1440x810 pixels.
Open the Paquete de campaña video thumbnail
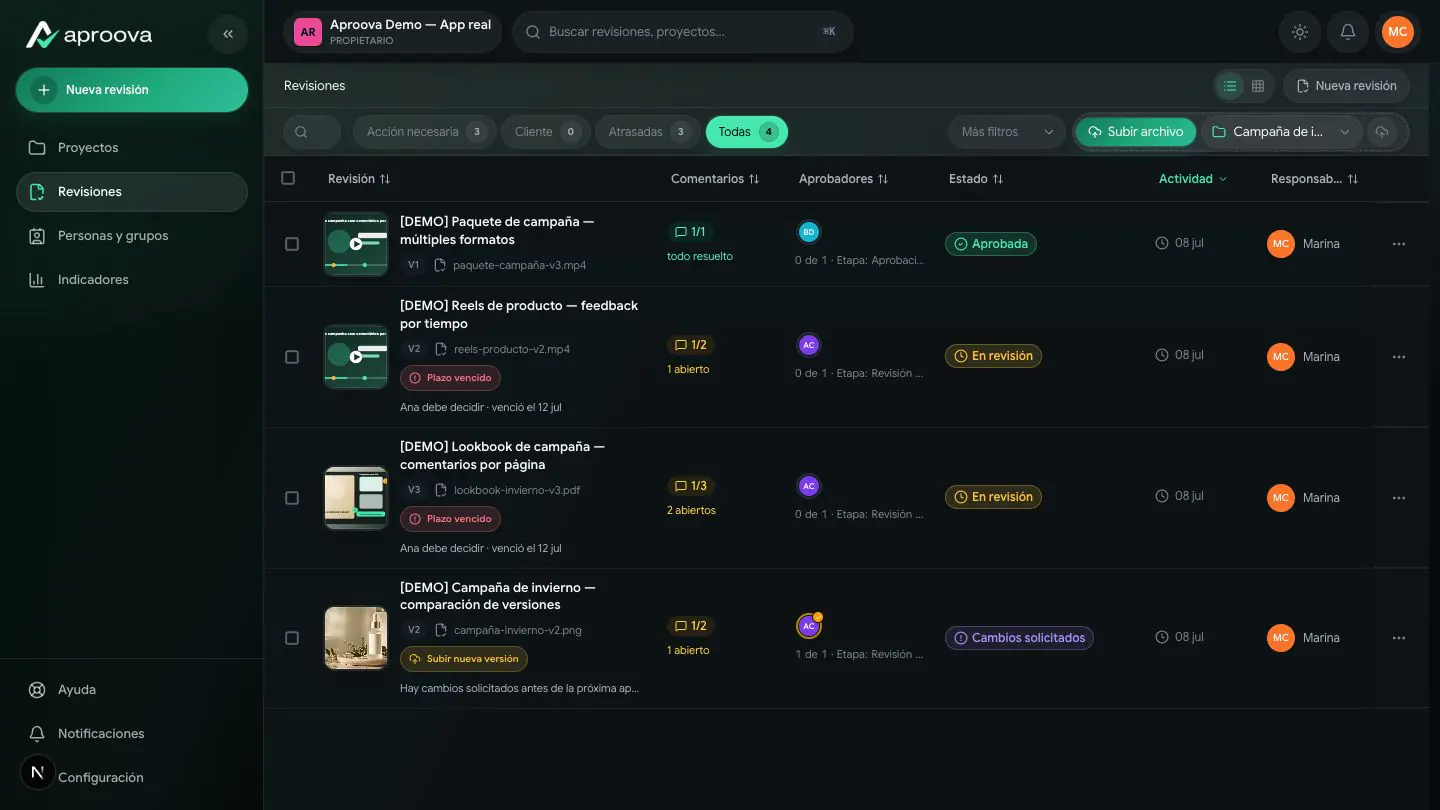pyautogui.click(x=356, y=244)
